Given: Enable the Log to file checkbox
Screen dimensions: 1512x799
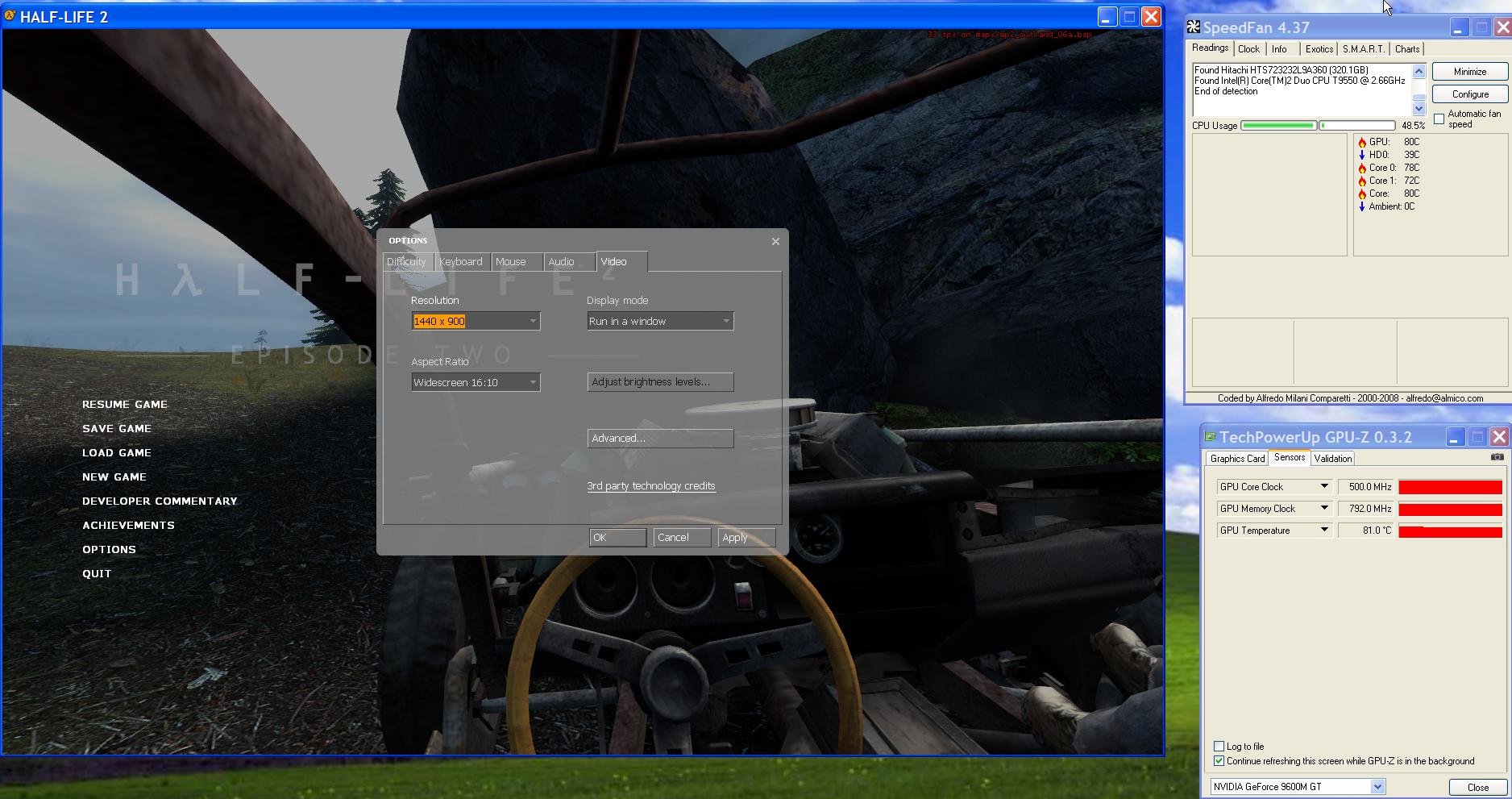Looking at the screenshot, I should pos(1219,747).
